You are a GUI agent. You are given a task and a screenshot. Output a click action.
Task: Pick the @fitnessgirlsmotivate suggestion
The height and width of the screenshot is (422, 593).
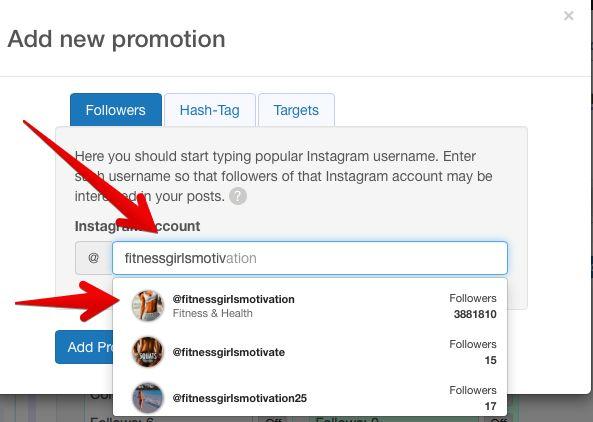point(228,352)
